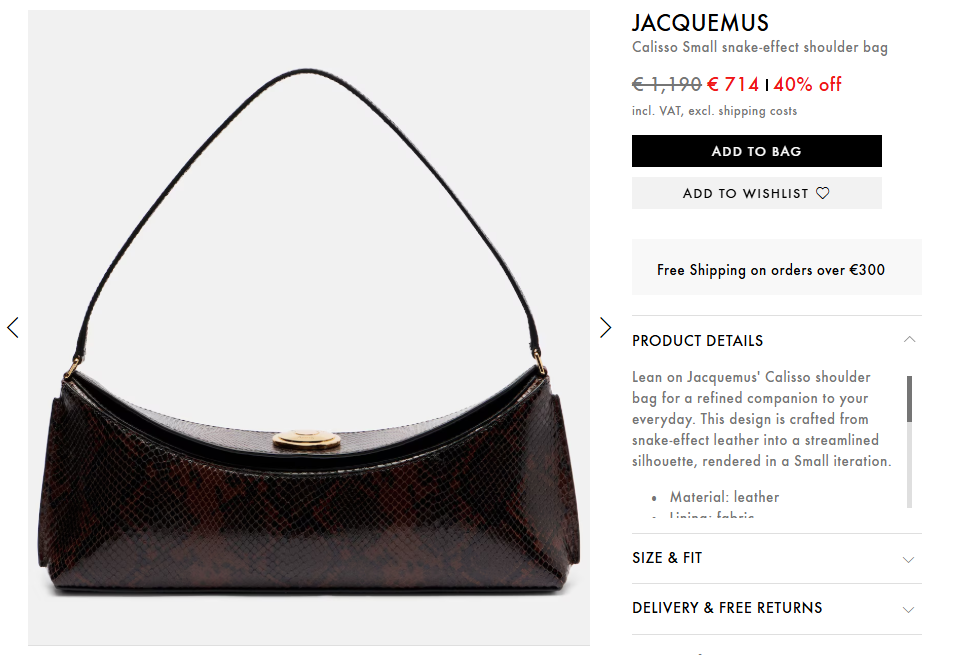Viewport: 959px width, 655px height.
Task: Open the Delivery & Free Returns heading
Action: point(727,608)
